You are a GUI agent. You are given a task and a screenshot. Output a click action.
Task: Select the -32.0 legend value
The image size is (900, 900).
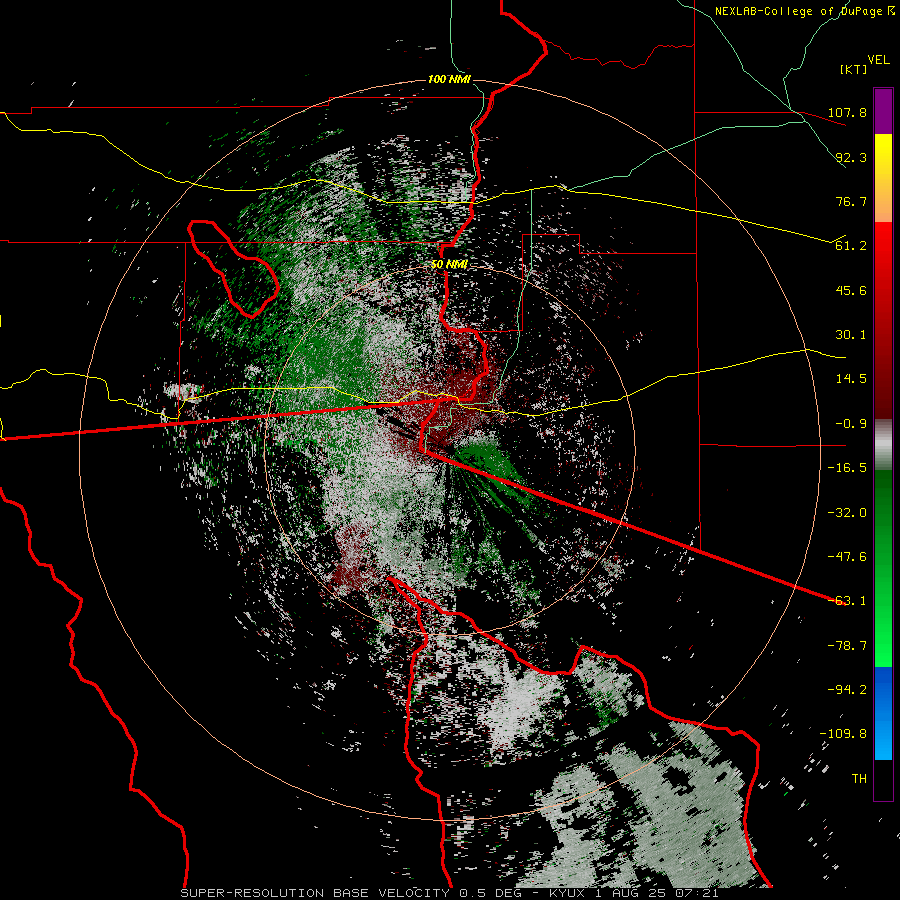(847, 513)
